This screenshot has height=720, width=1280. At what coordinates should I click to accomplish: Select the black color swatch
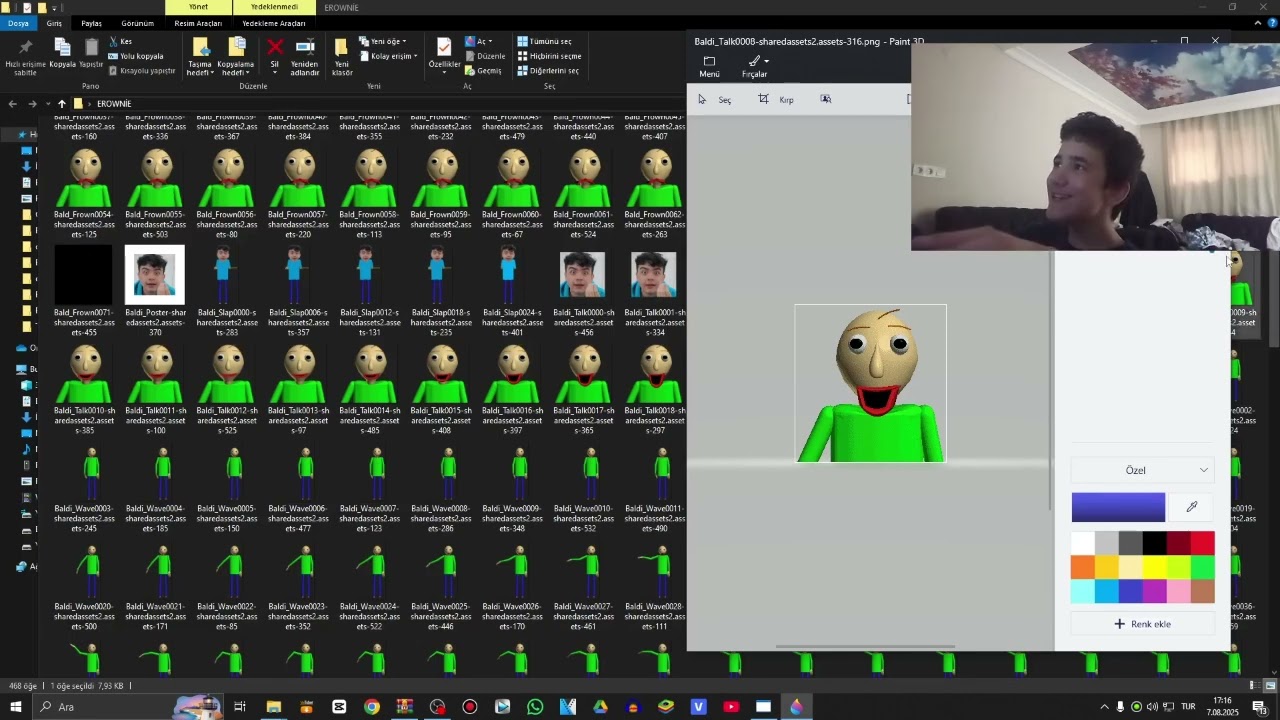coord(1155,543)
